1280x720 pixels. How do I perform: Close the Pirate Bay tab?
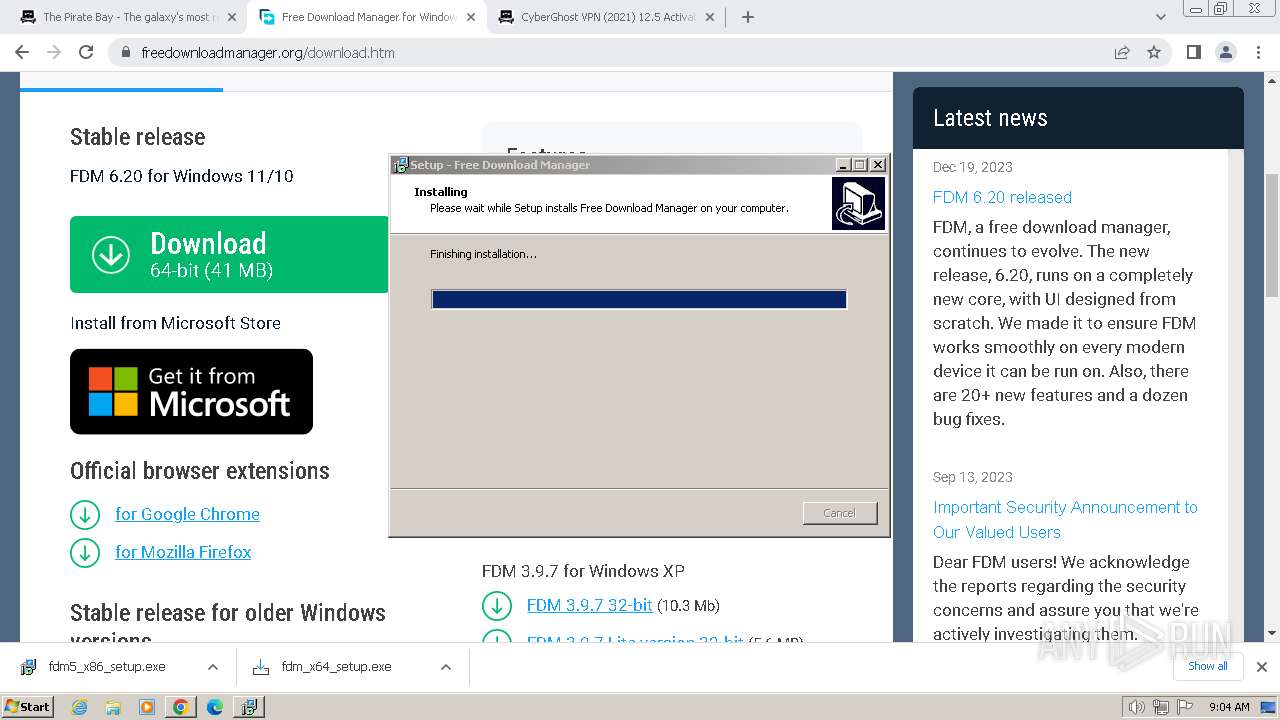(231, 17)
